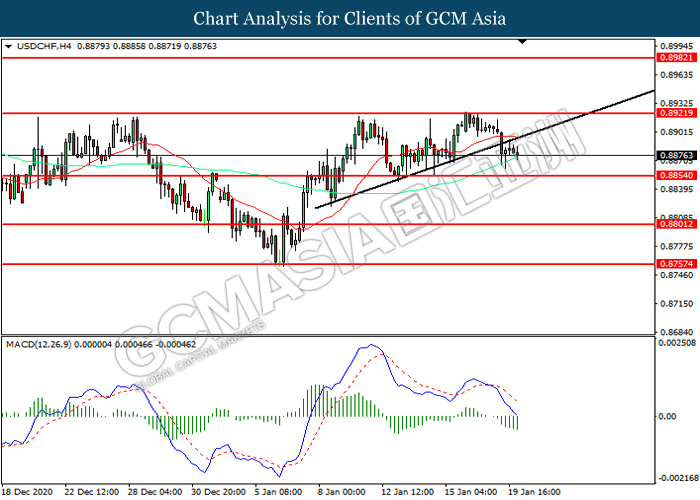
Task: Click the 15 Jan 04:00 date label
Action: click(x=471, y=492)
